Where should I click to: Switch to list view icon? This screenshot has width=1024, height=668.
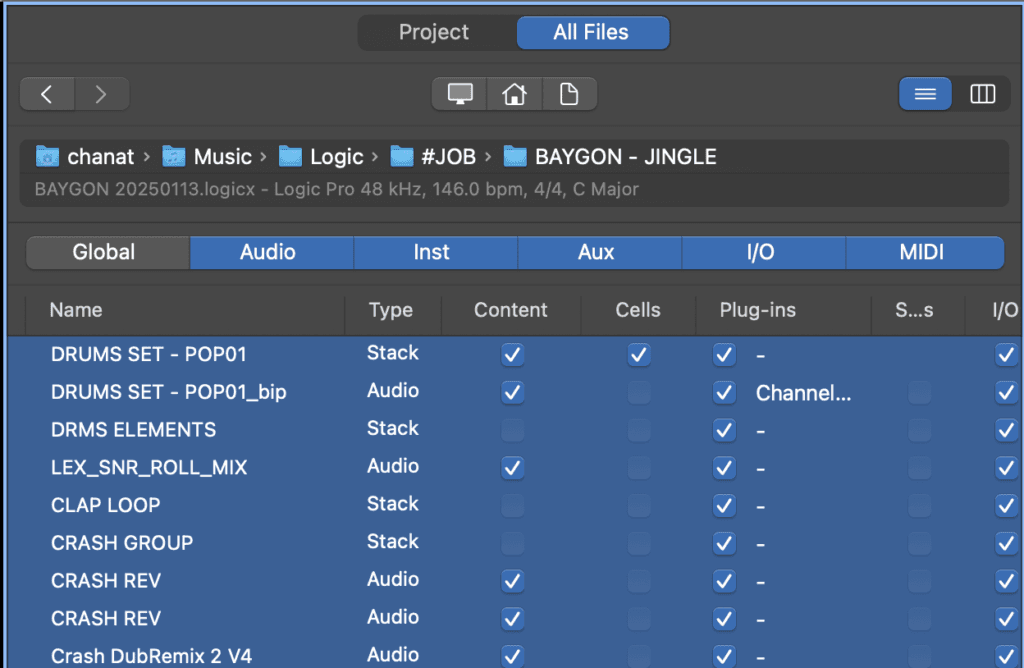click(x=925, y=94)
